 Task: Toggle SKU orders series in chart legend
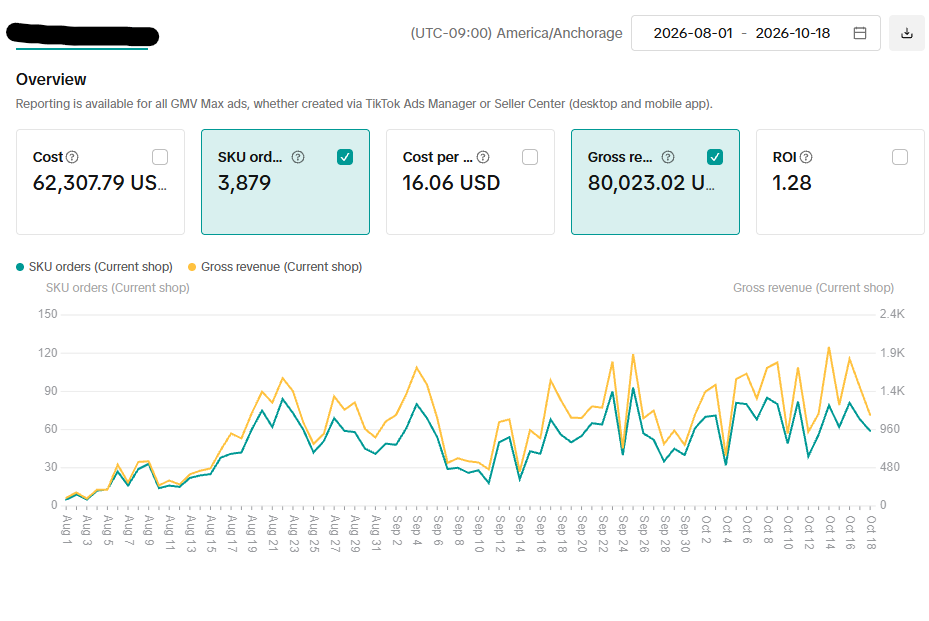coord(95,267)
